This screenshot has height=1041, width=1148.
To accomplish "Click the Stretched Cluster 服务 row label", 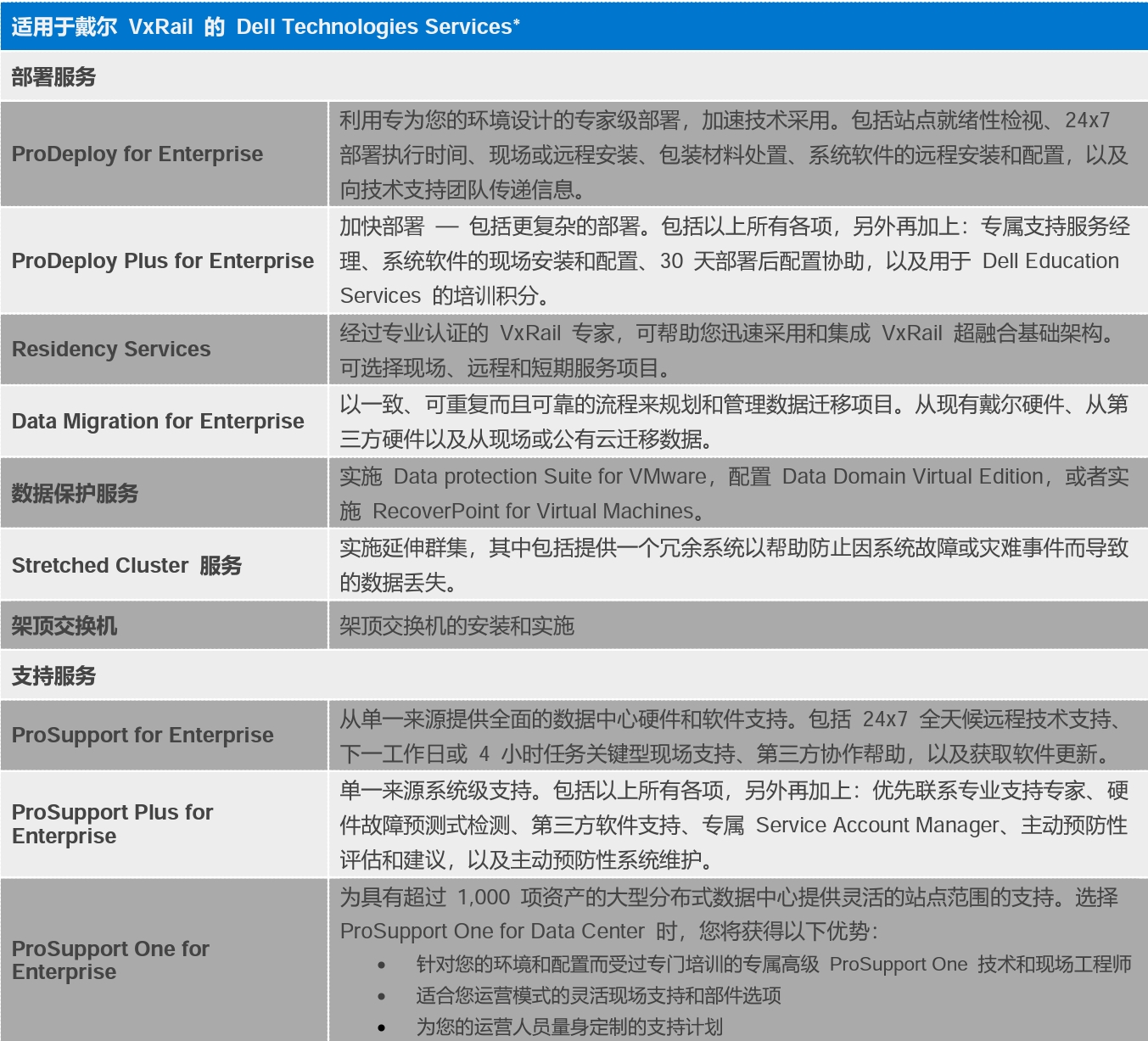I will pos(127,565).
